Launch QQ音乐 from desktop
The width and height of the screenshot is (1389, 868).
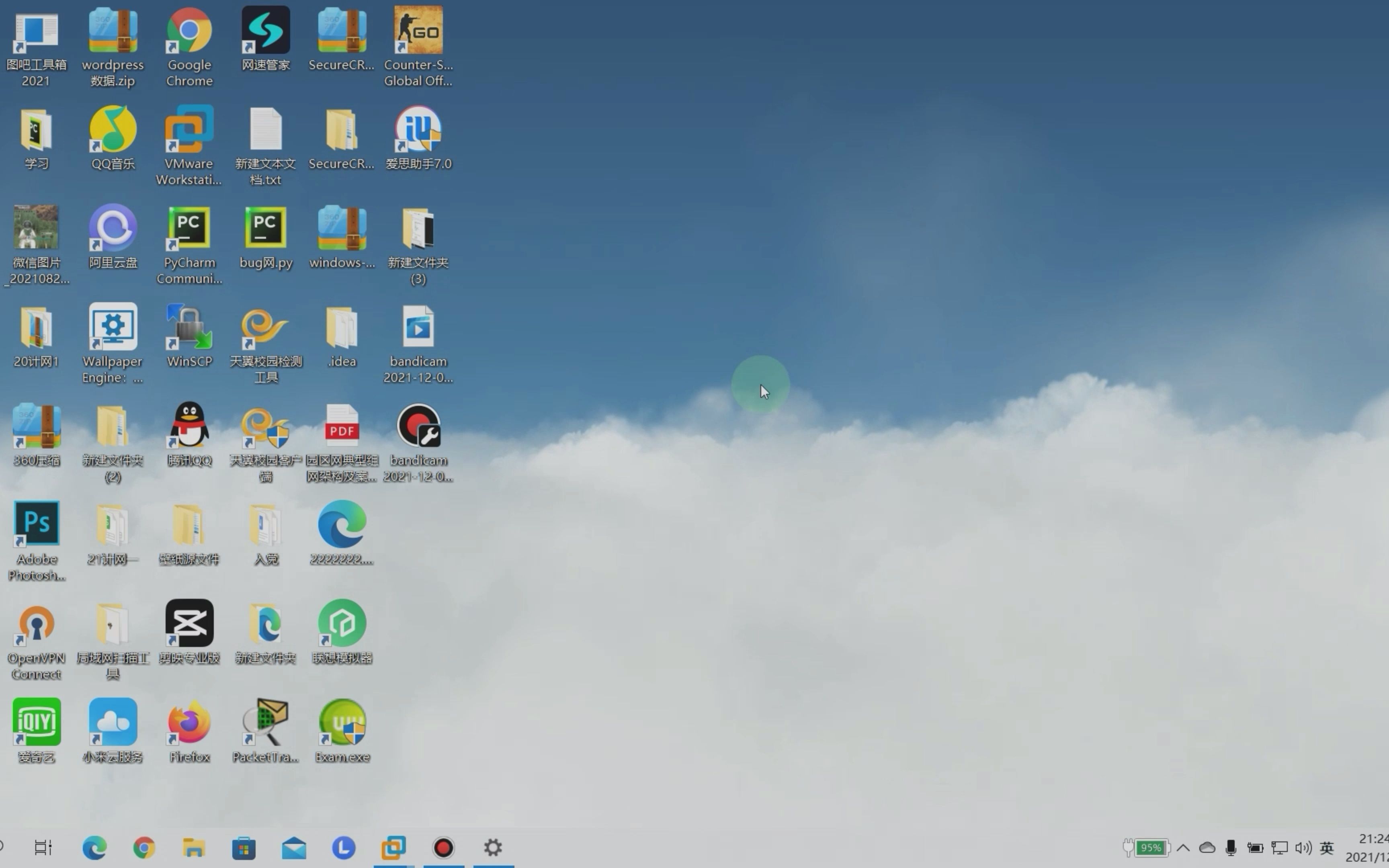(113, 138)
